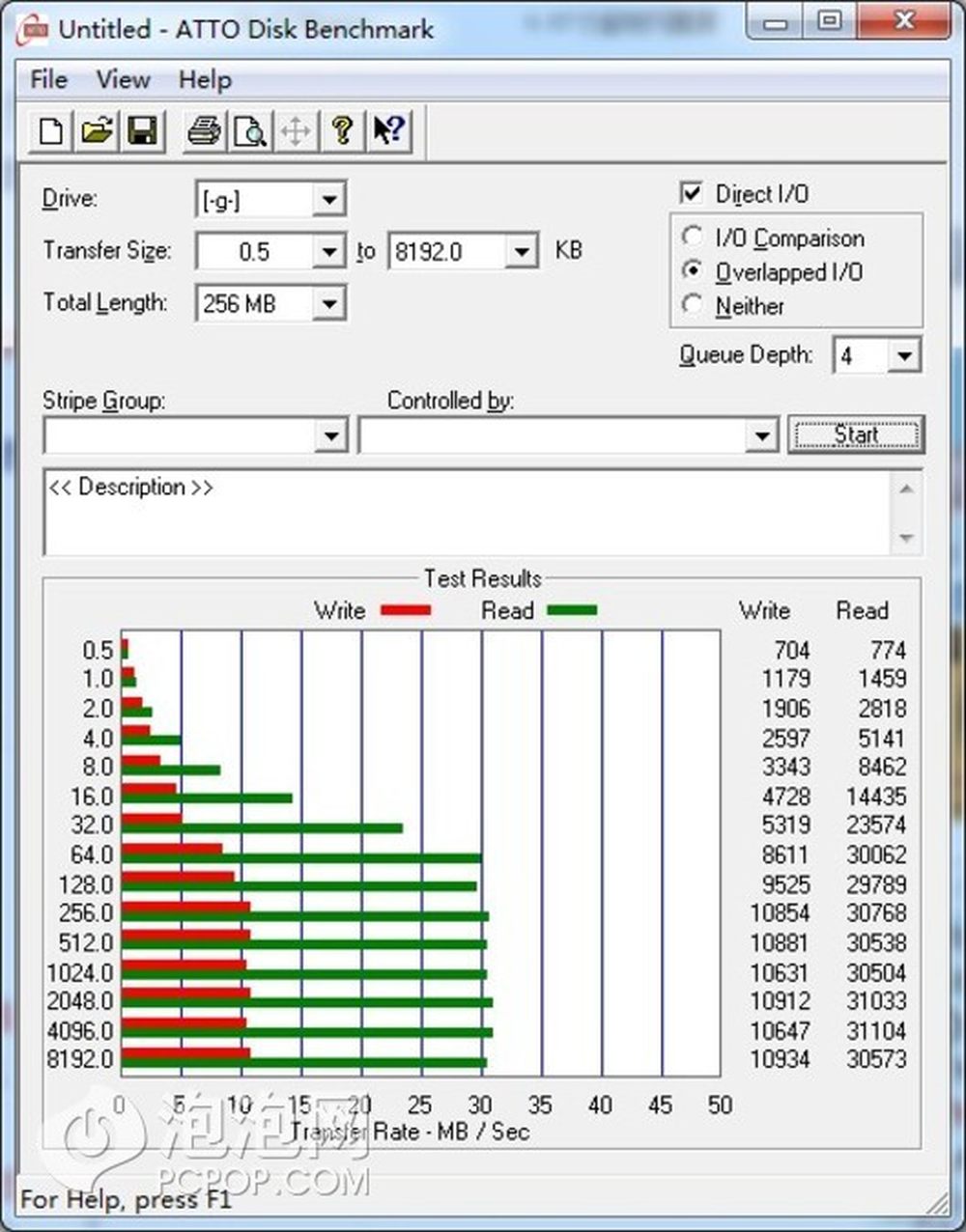Start the disk benchmark
Image resolution: width=966 pixels, height=1232 pixels.
(856, 435)
